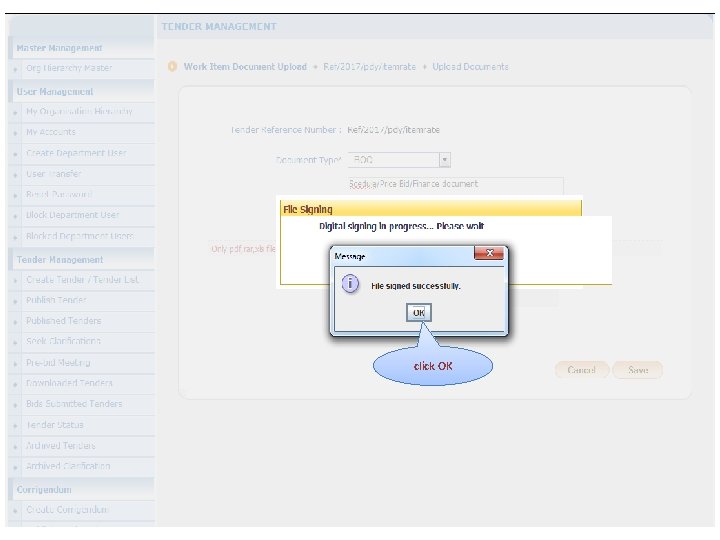
Task: Open Downloaded Tenders
Action: tap(69, 383)
